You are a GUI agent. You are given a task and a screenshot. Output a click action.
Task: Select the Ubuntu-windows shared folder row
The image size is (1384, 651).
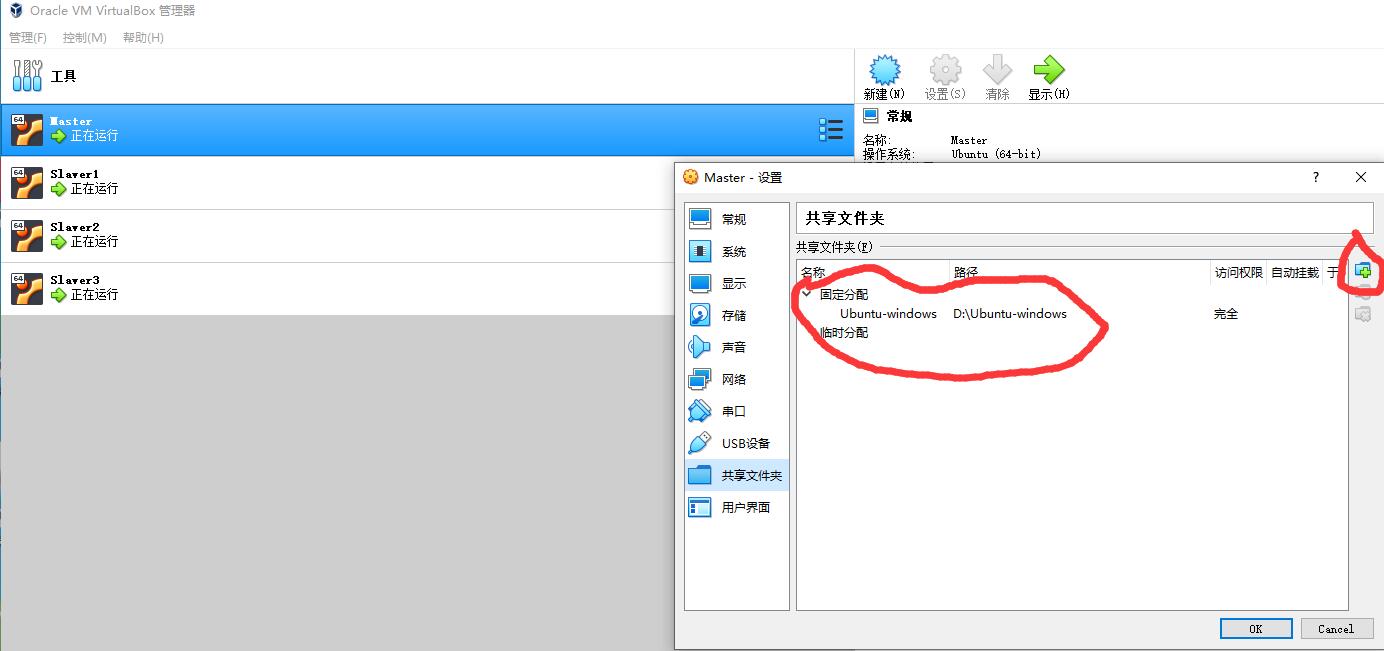[x=888, y=314]
